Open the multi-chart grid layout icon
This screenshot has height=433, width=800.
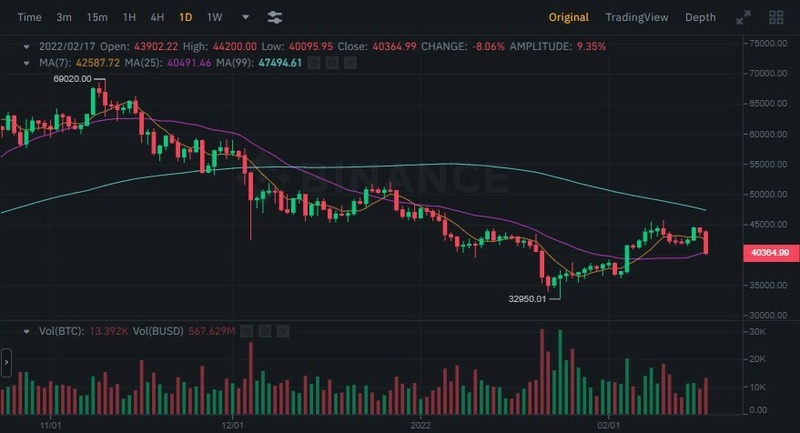tap(776, 17)
